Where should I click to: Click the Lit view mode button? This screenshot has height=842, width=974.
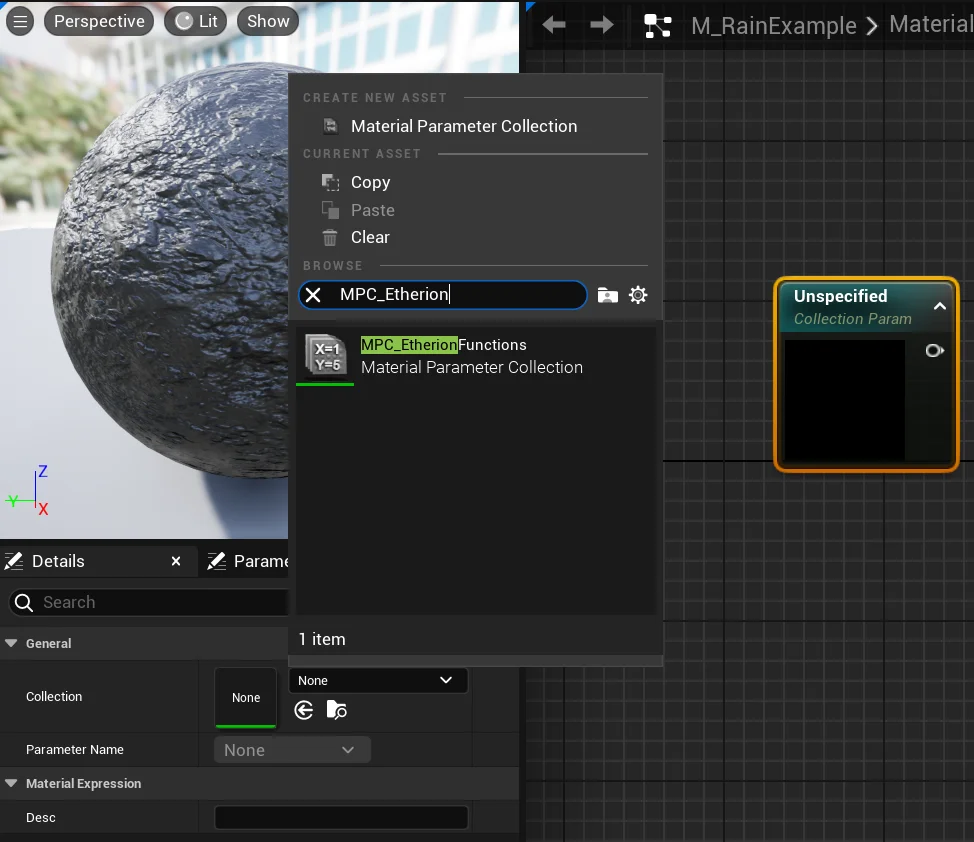(x=196, y=21)
